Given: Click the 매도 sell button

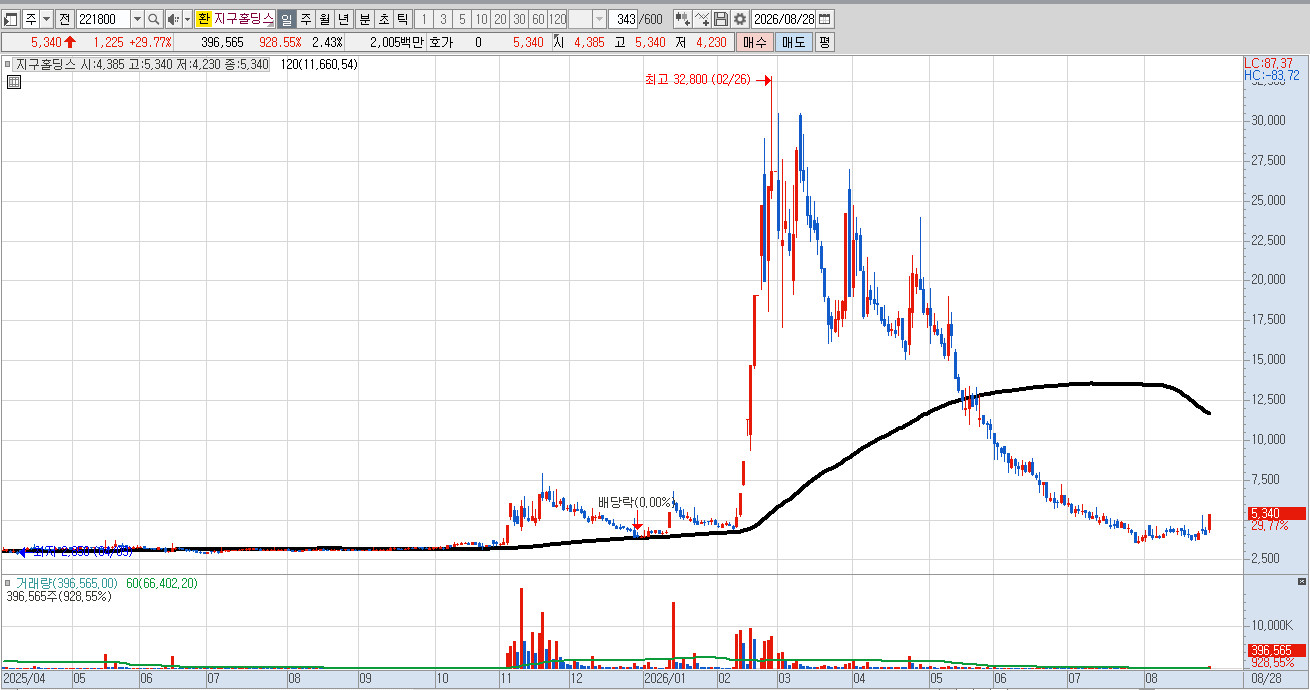Looking at the screenshot, I should pyautogui.click(x=794, y=42).
